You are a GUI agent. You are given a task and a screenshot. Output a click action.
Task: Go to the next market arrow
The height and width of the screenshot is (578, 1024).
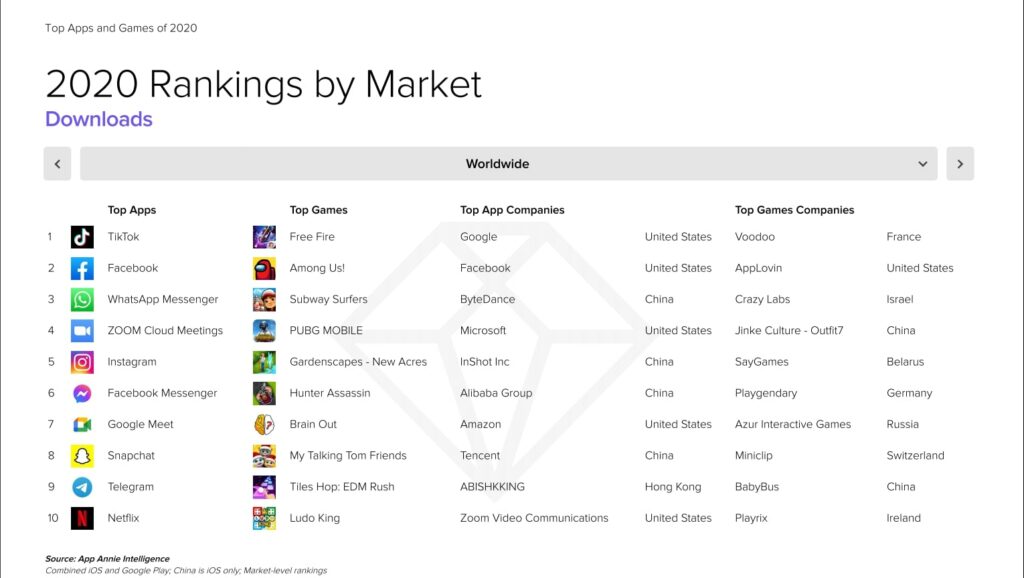pos(960,164)
